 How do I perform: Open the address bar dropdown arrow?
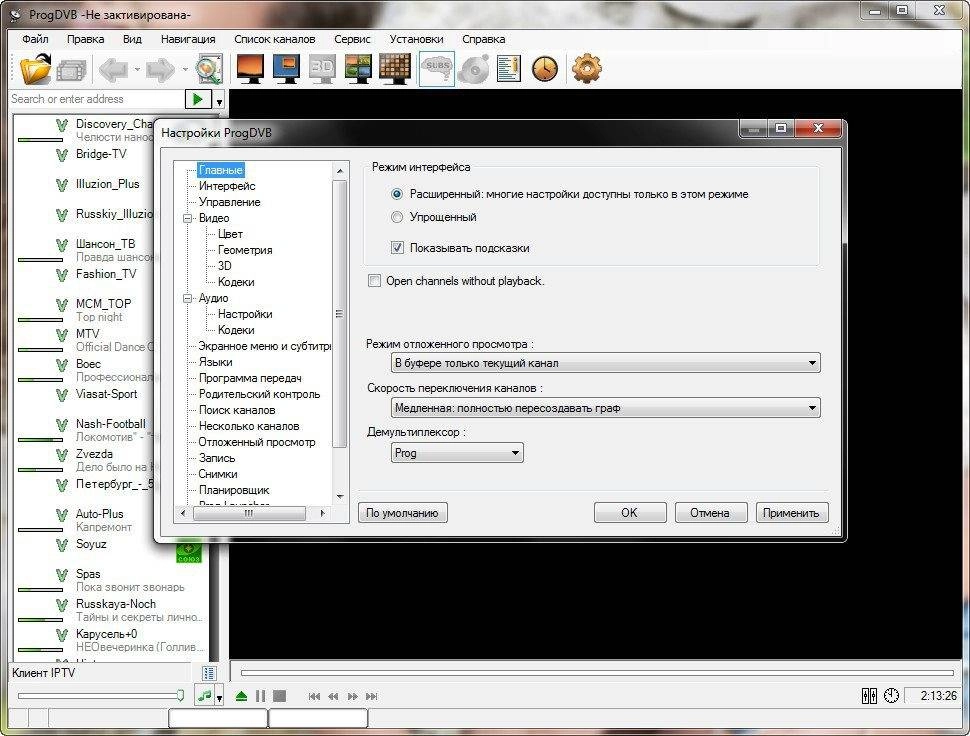[219, 100]
